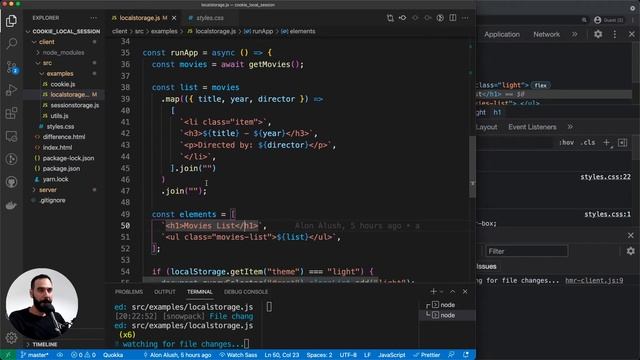Viewport: 640px width, 360px height.
Task: Click JavaScript language mode in status bar
Action: pos(391,355)
